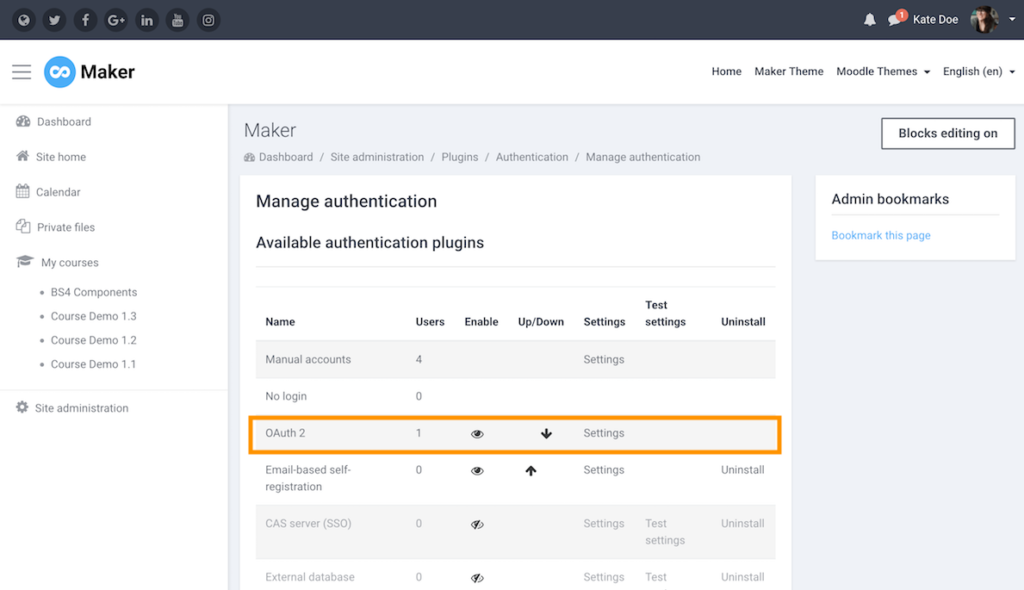
Task: Click the Blocks editing on button
Action: click(947, 133)
